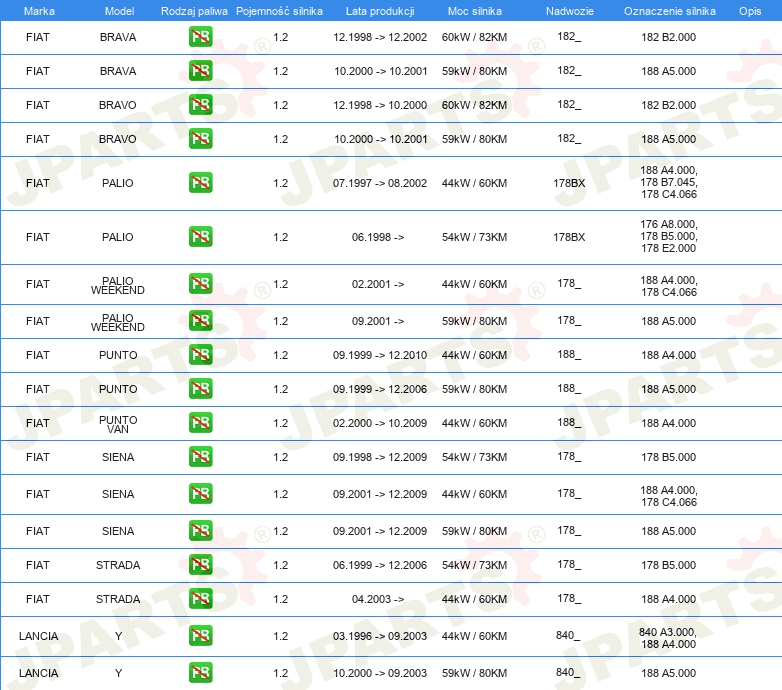Click engine codes 188 A4.000, 178 B7.045, 178 C4.066
The image size is (782, 690).
(x=669, y=182)
